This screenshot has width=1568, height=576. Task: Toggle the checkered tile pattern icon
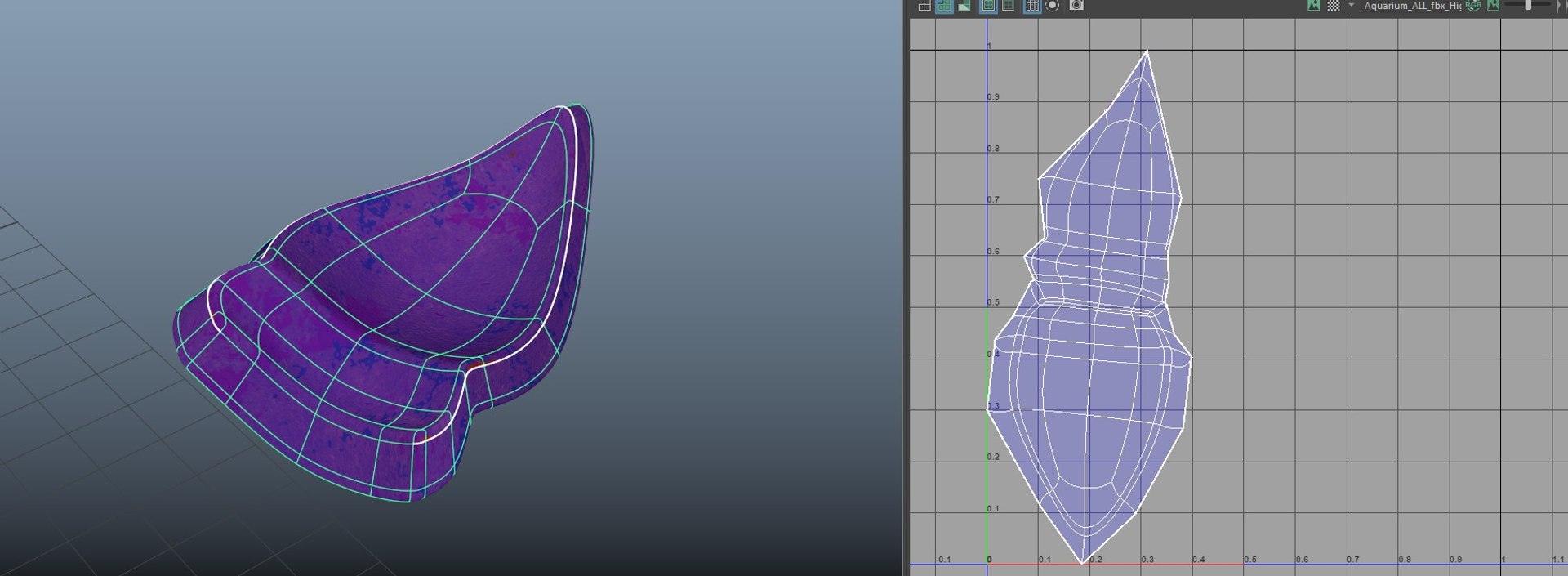(1334, 6)
